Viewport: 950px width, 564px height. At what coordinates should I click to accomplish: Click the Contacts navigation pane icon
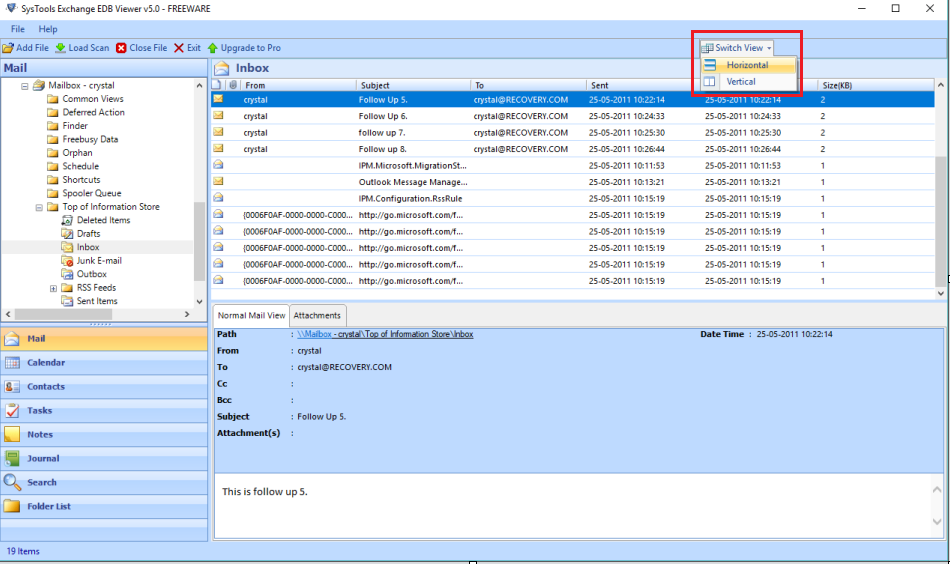pos(12,387)
